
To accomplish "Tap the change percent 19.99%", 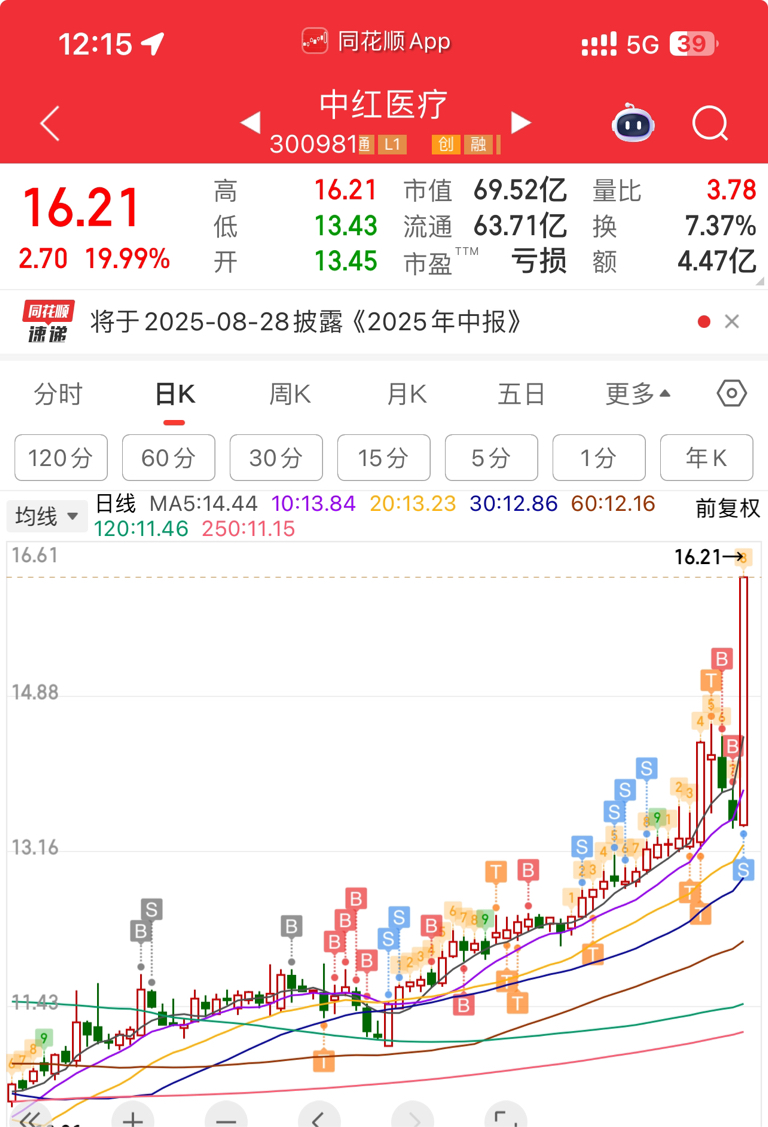I will click(x=128, y=259).
